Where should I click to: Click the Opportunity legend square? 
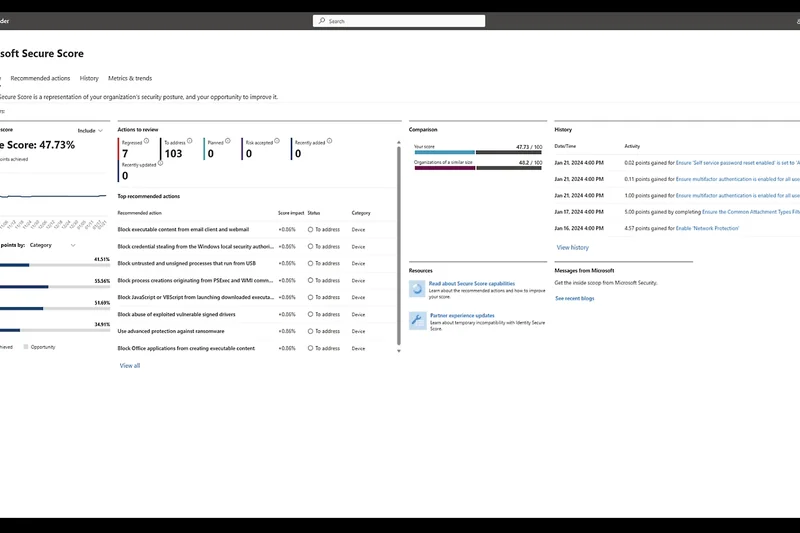pyautogui.click(x=26, y=347)
